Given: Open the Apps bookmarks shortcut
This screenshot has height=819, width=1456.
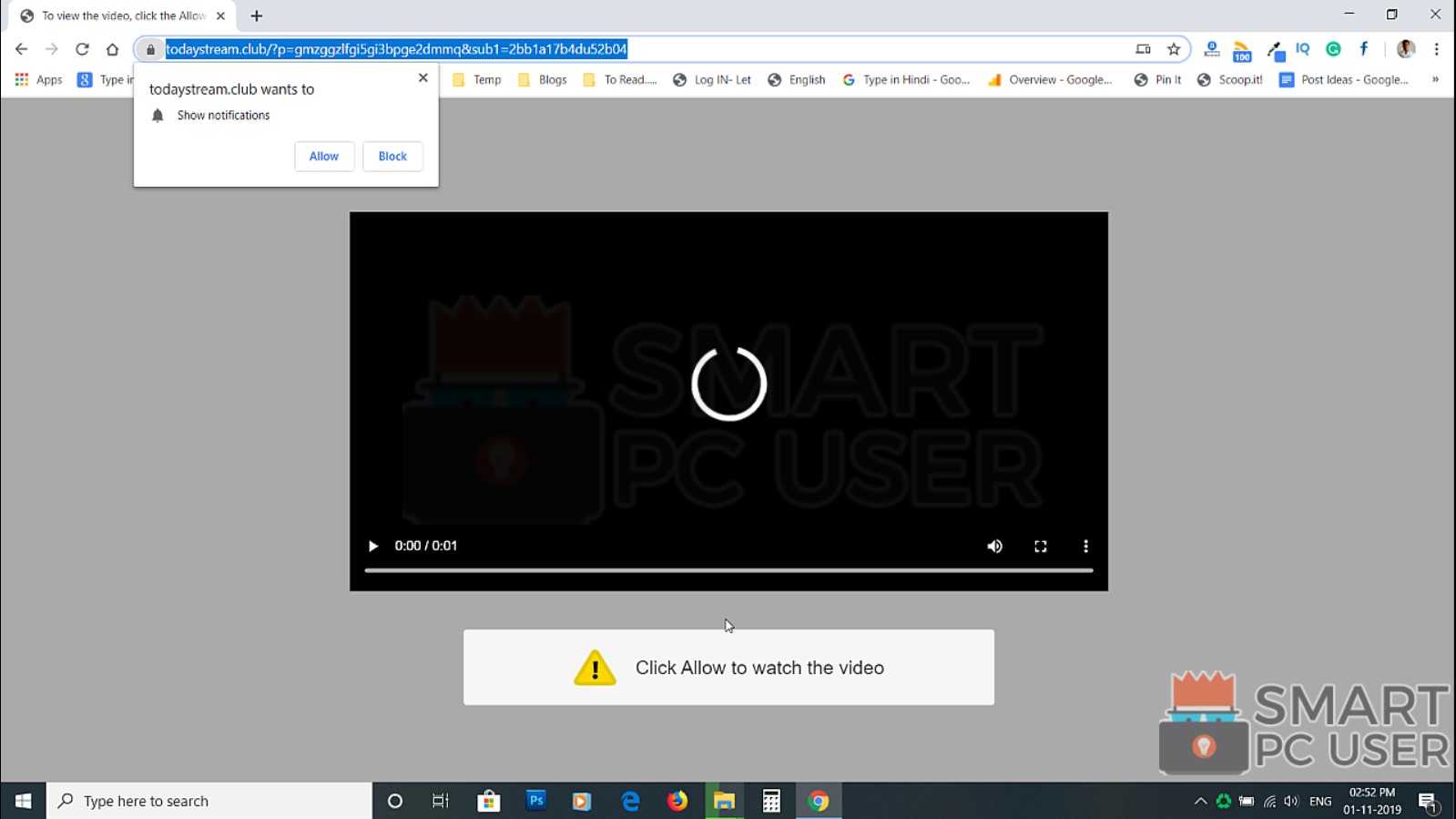Looking at the screenshot, I should point(38,80).
